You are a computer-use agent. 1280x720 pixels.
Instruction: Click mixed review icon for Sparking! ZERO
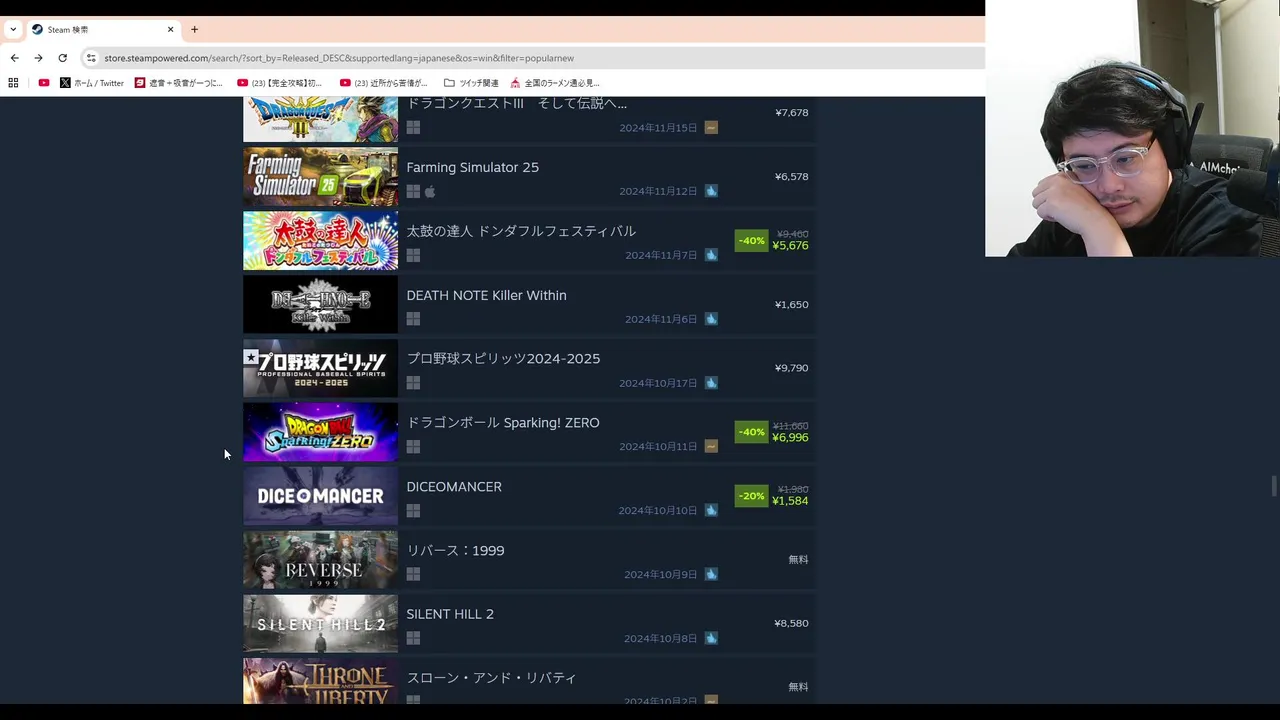coord(711,446)
